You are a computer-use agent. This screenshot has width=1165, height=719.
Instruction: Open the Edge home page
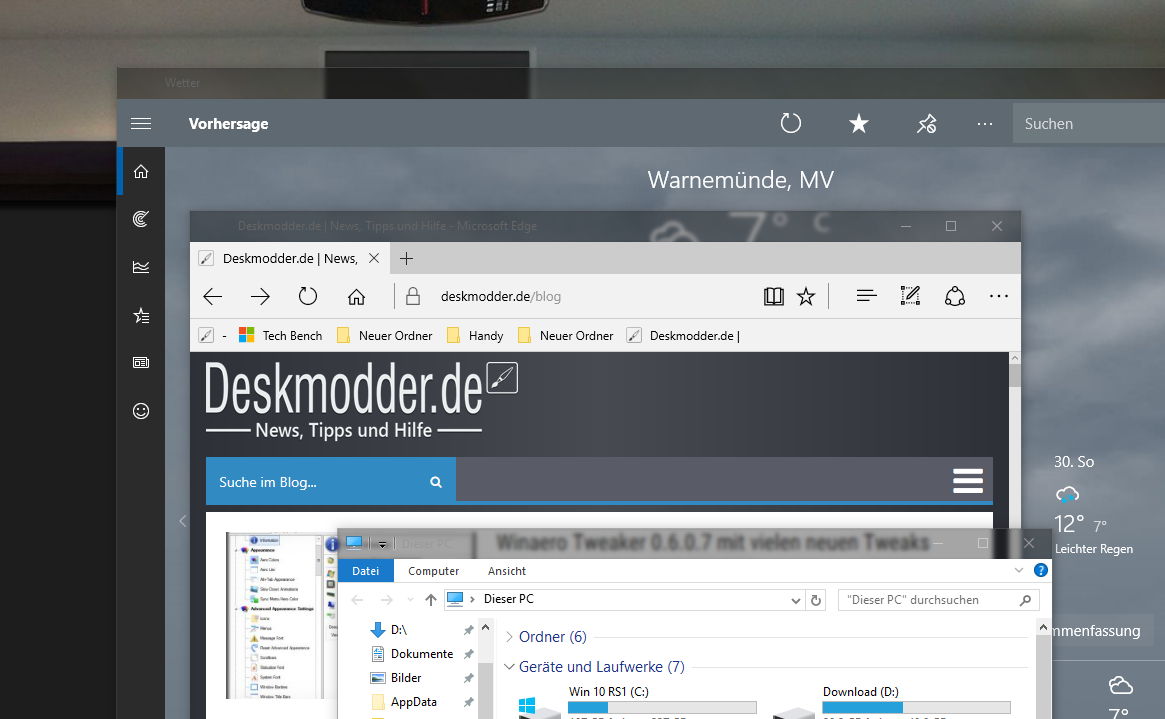[357, 296]
